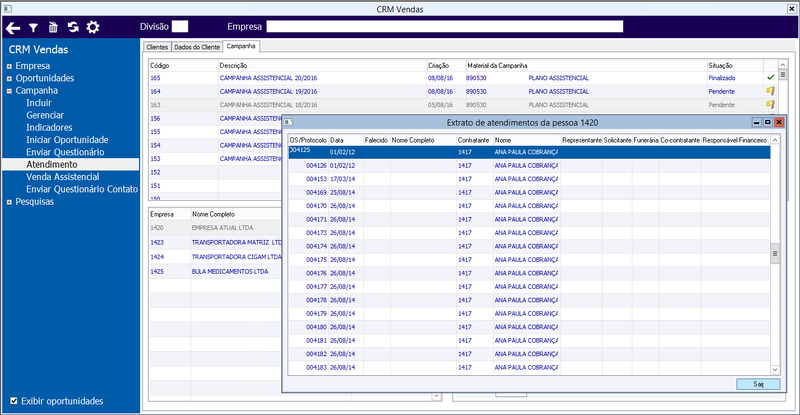Click campaign code 156 in list

pyautogui.click(x=155, y=118)
